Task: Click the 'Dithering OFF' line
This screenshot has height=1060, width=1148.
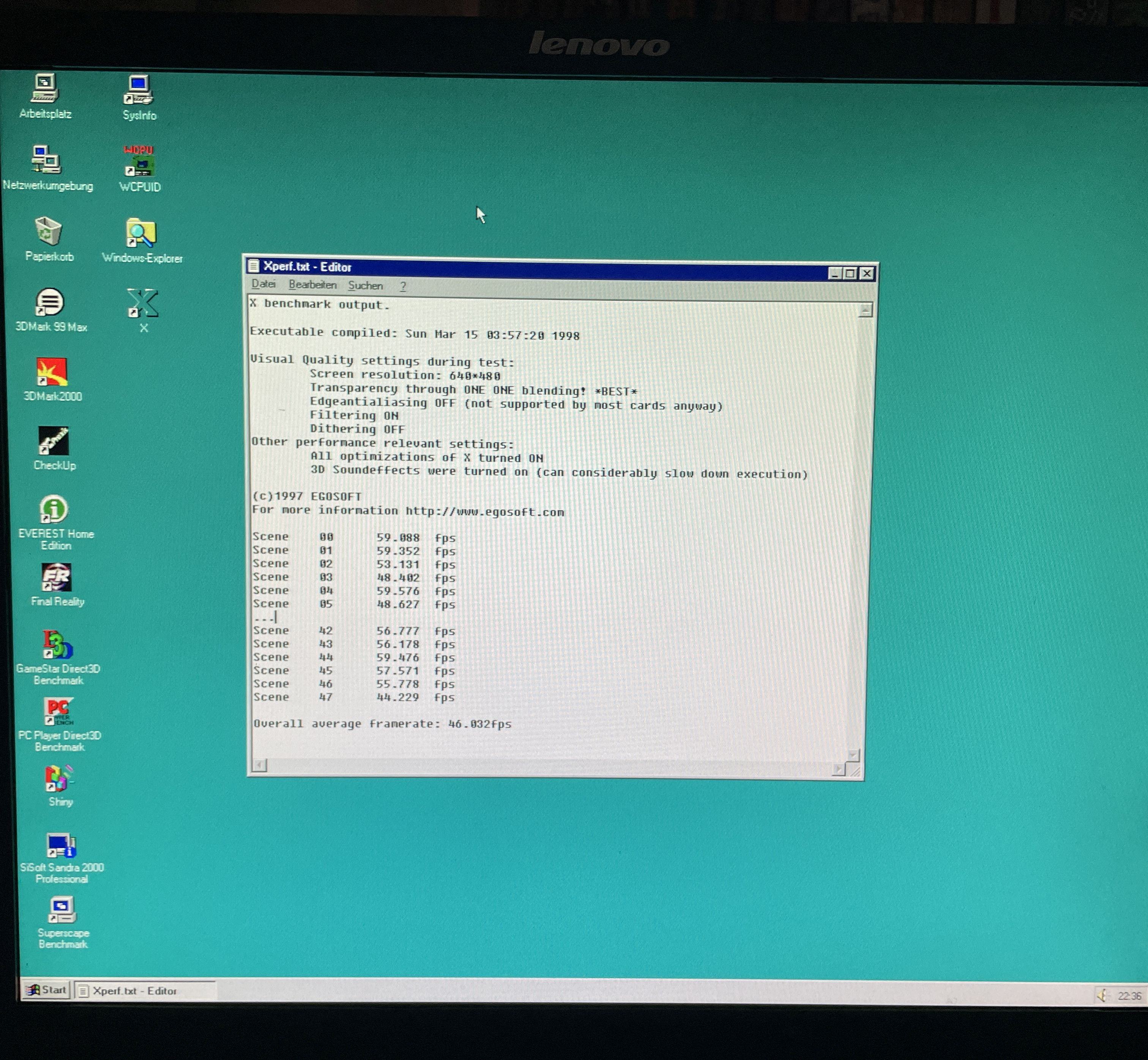Action: (x=358, y=428)
